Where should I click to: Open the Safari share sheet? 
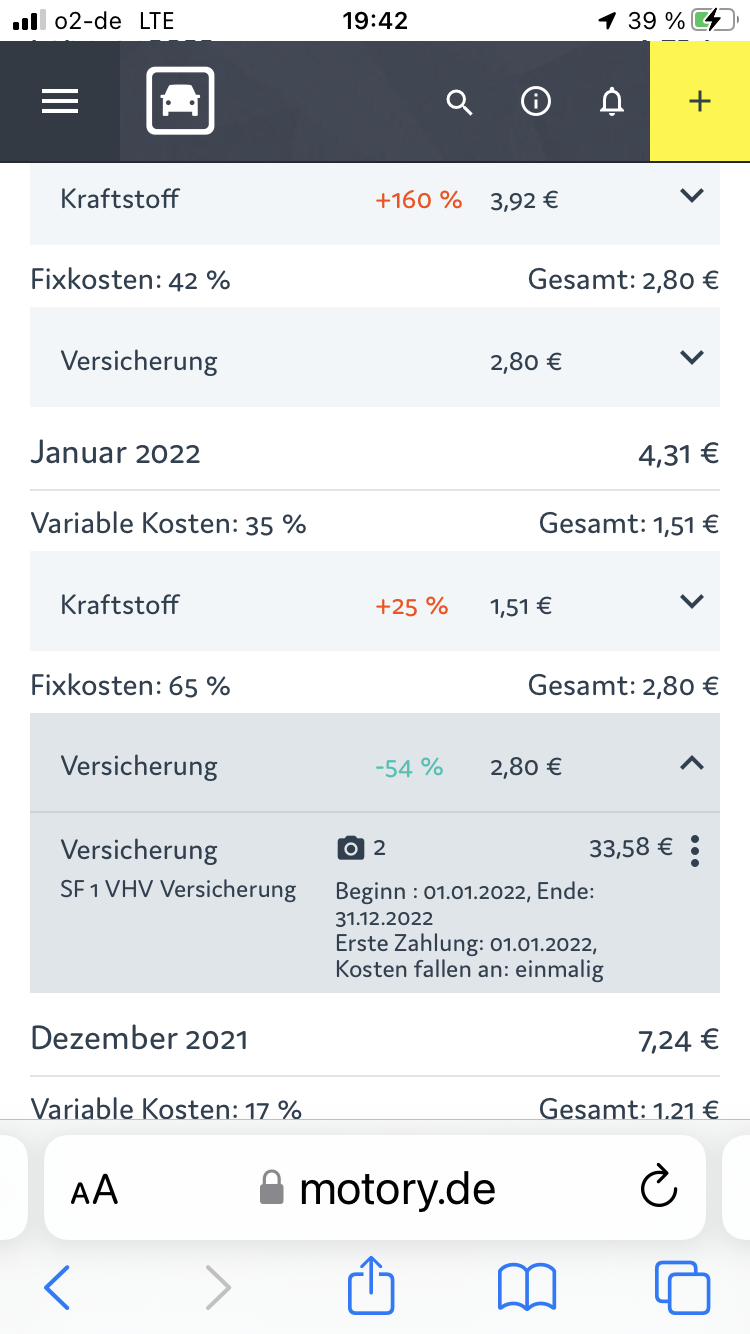point(371,1286)
